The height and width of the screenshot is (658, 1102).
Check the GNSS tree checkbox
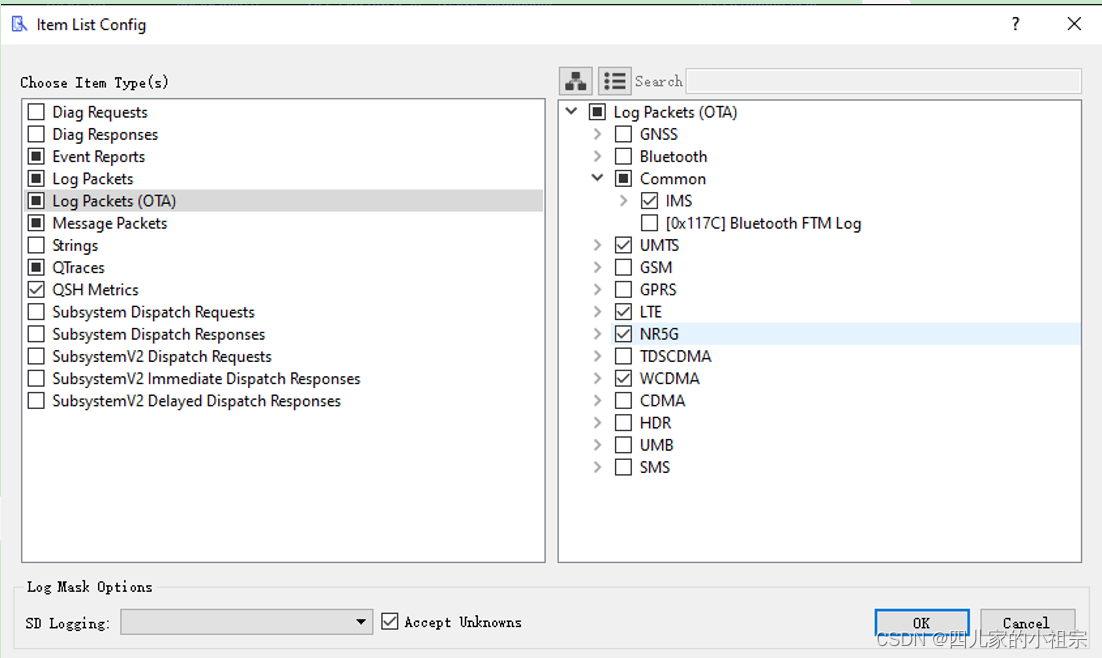(x=623, y=134)
